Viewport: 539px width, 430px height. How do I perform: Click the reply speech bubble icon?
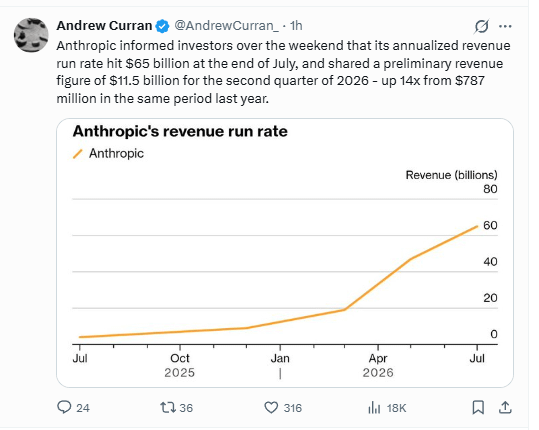(x=64, y=407)
